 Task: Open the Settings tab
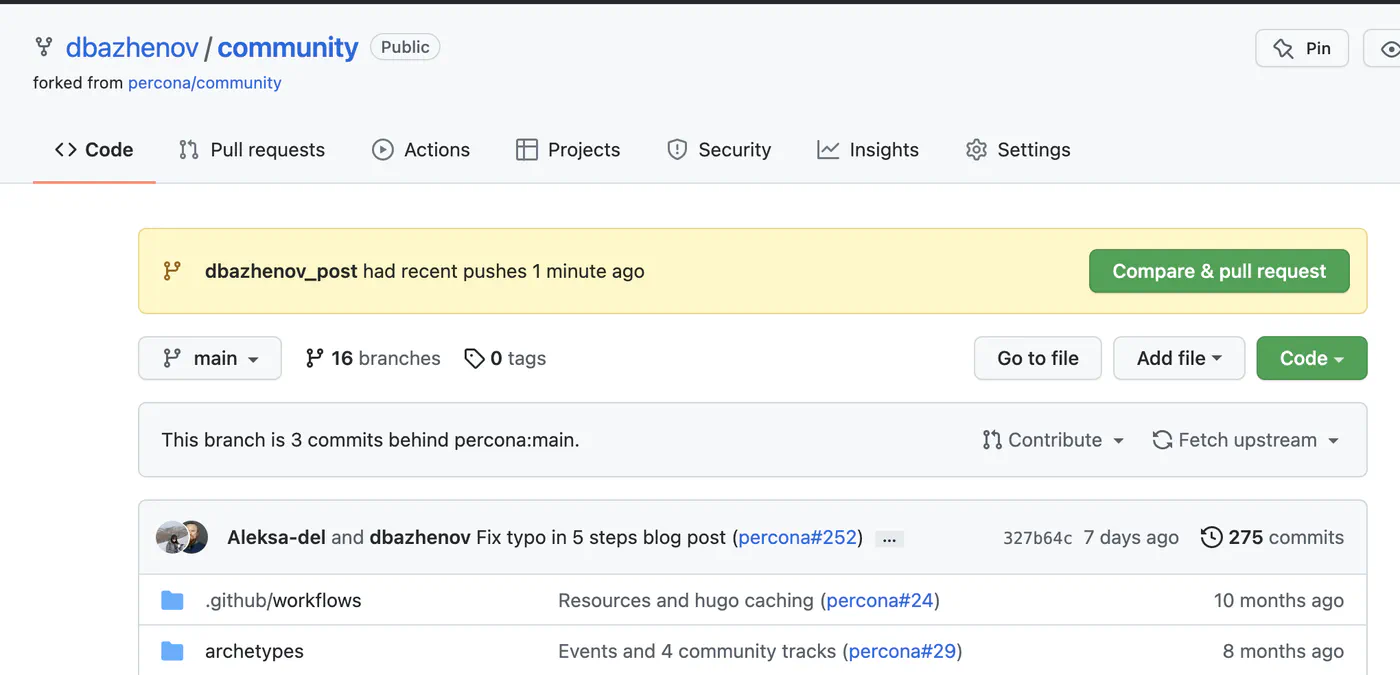tap(1018, 150)
